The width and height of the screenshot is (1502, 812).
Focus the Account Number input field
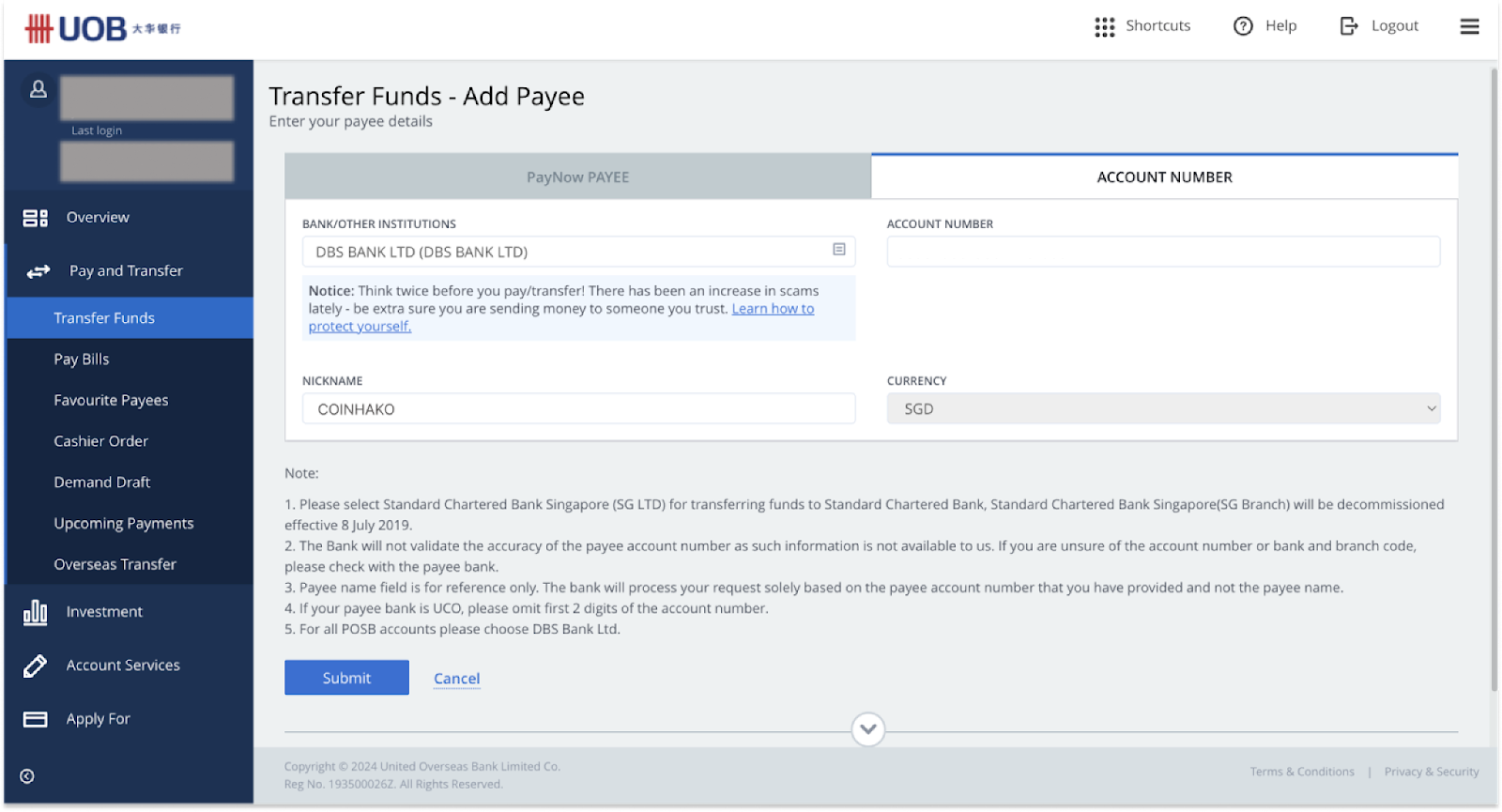pos(1163,252)
